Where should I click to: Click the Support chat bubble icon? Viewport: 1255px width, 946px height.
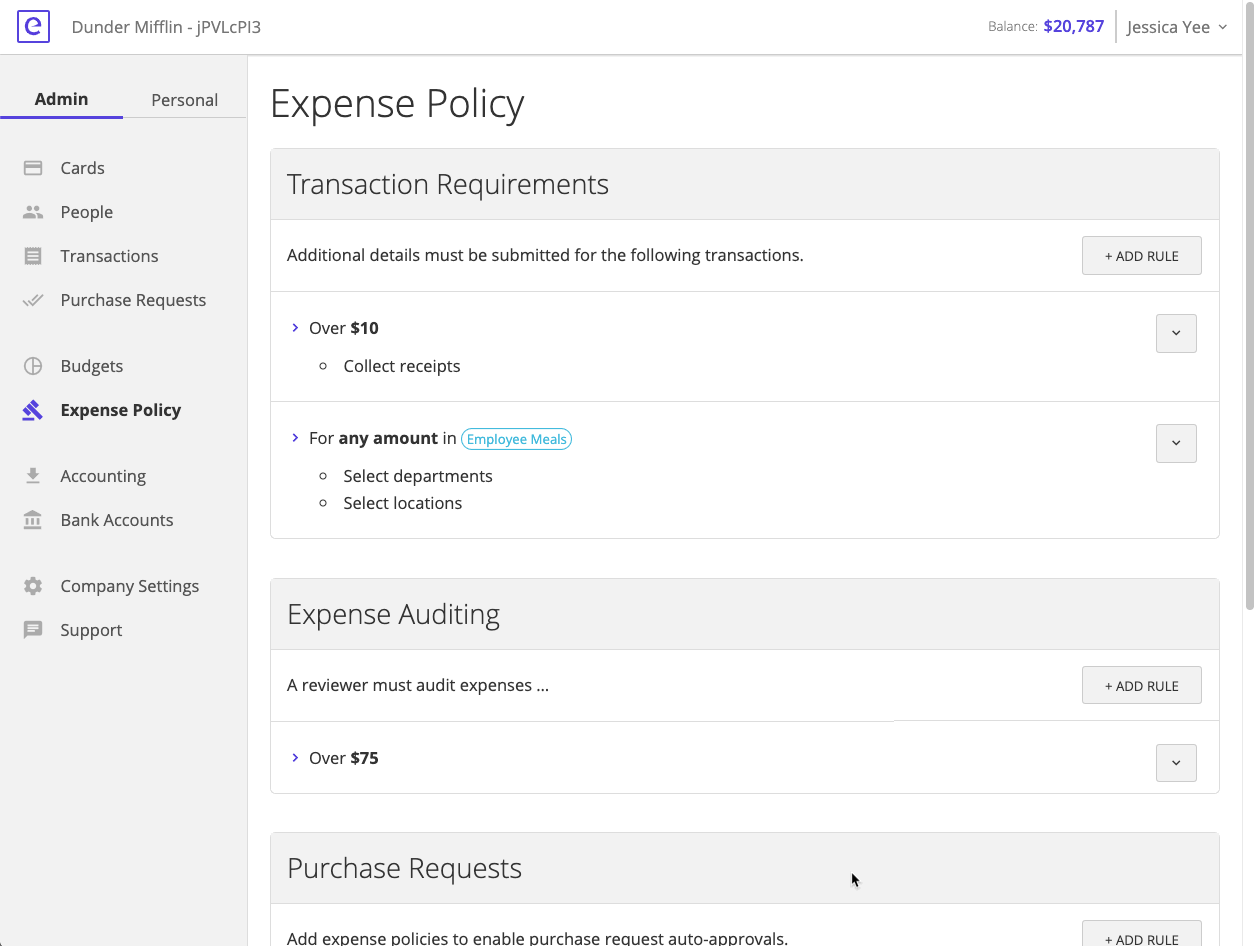33,630
